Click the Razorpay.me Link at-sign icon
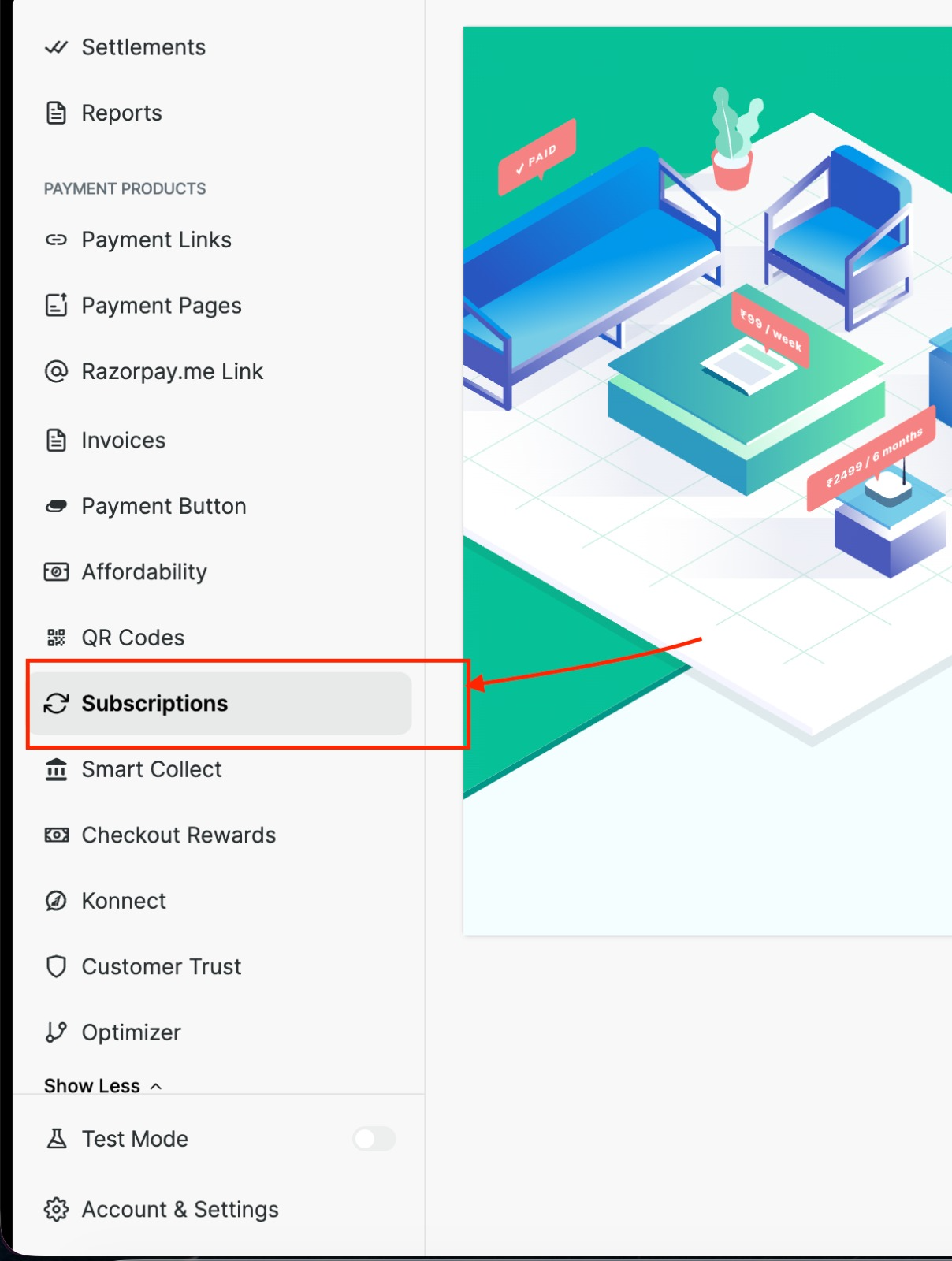952x1261 pixels. pos(56,371)
